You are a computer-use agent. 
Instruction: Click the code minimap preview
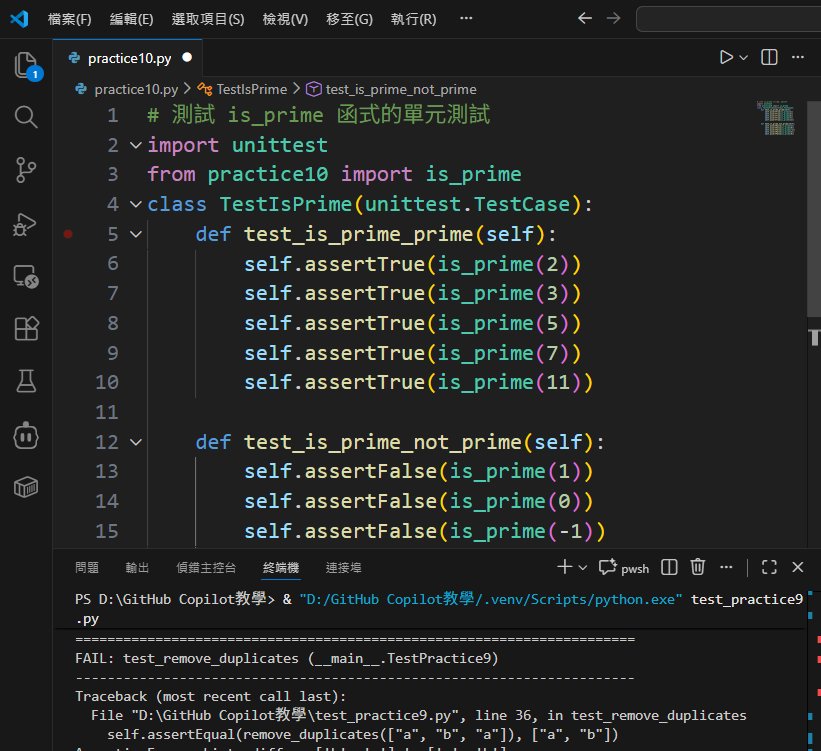pos(776,118)
